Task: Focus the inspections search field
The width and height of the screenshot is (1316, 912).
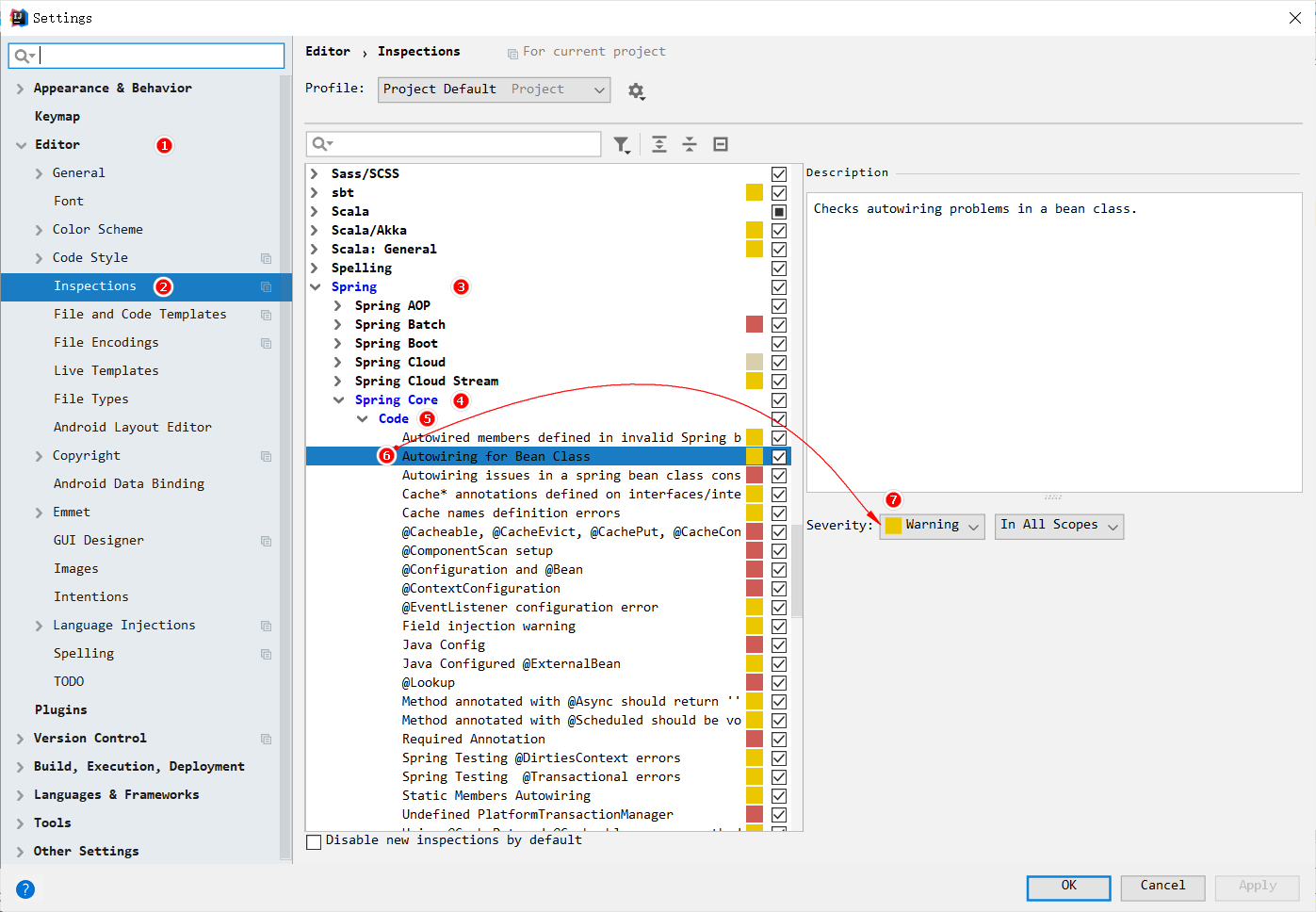Action: tap(453, 144)
